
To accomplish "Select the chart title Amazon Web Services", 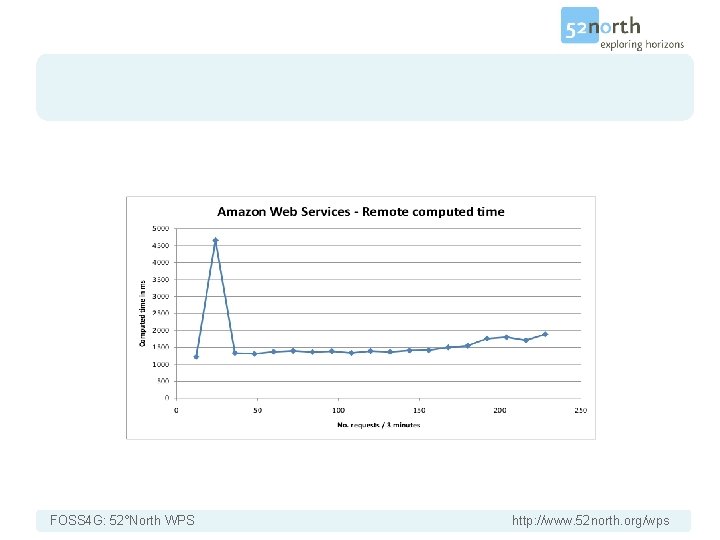I will click(x=360, y=212).
